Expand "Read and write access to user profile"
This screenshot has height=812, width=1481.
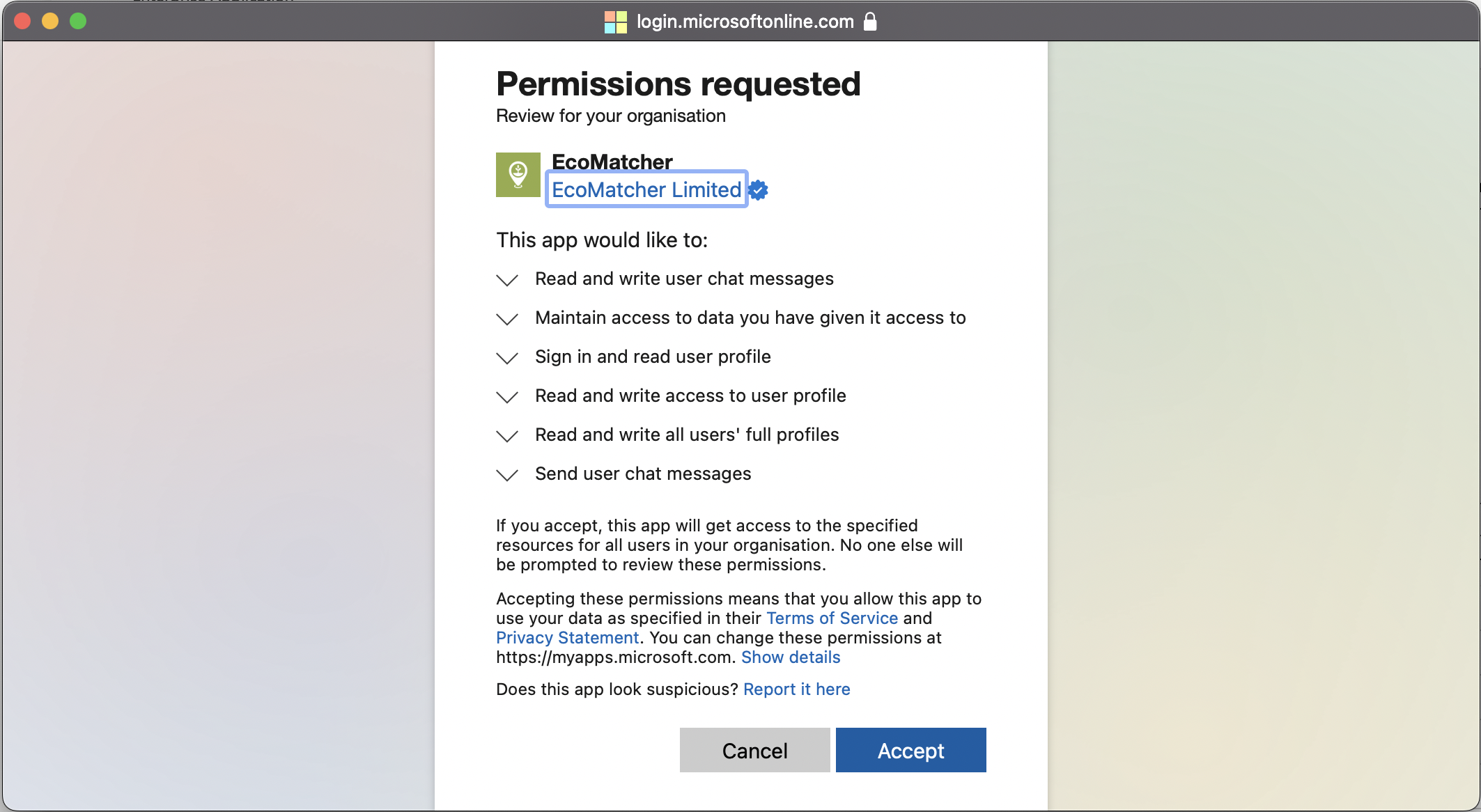(507, 397)
